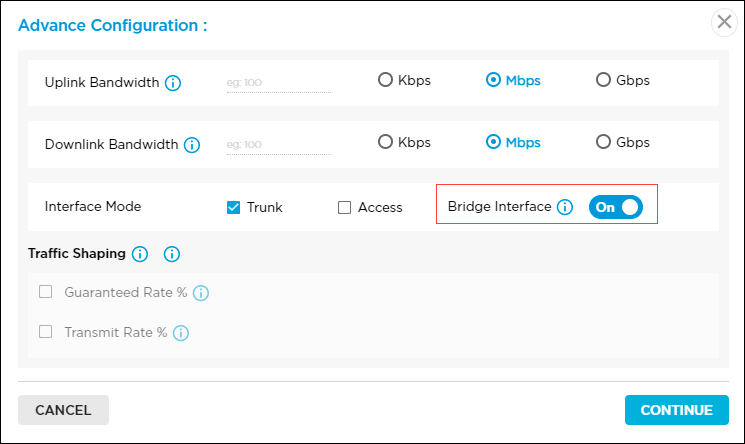Open Guaranteed Rate % info icon

click(x=201, y=293)
